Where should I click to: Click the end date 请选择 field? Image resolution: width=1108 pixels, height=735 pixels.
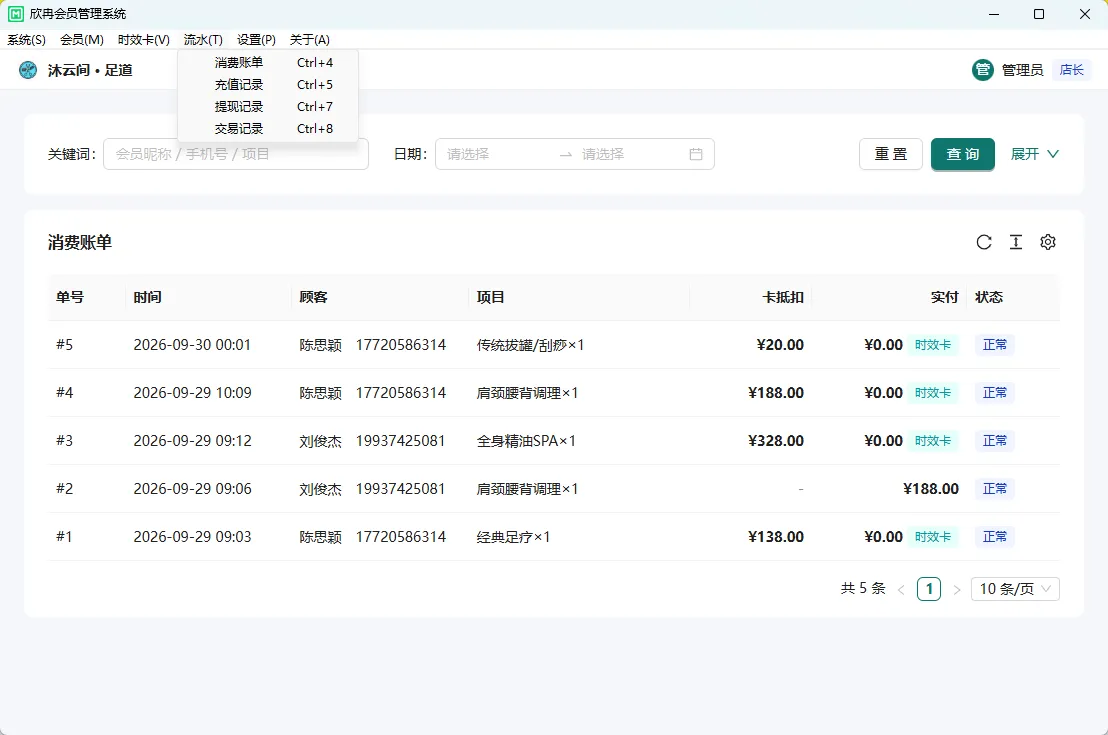(x=629, y=154)
